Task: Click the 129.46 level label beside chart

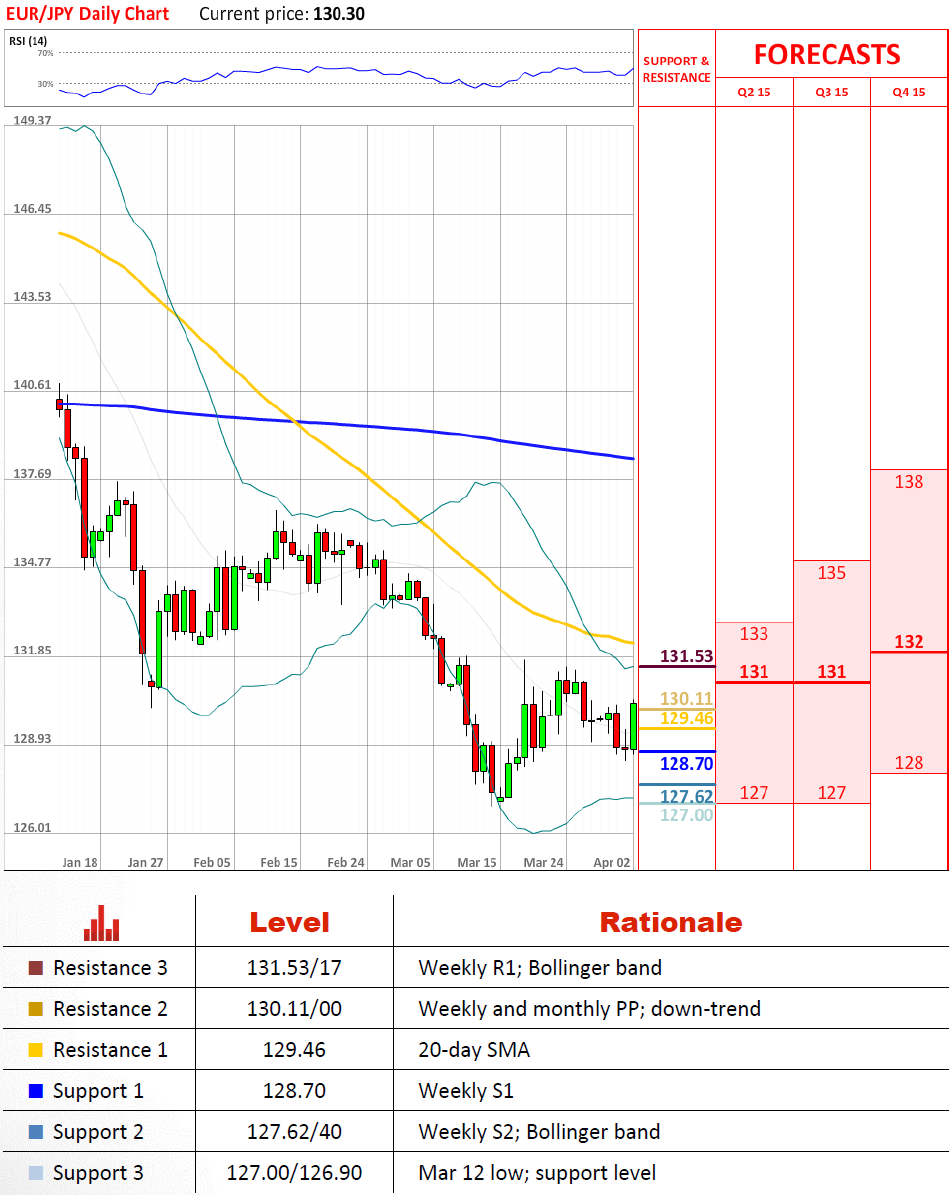Action: point(687,718)
